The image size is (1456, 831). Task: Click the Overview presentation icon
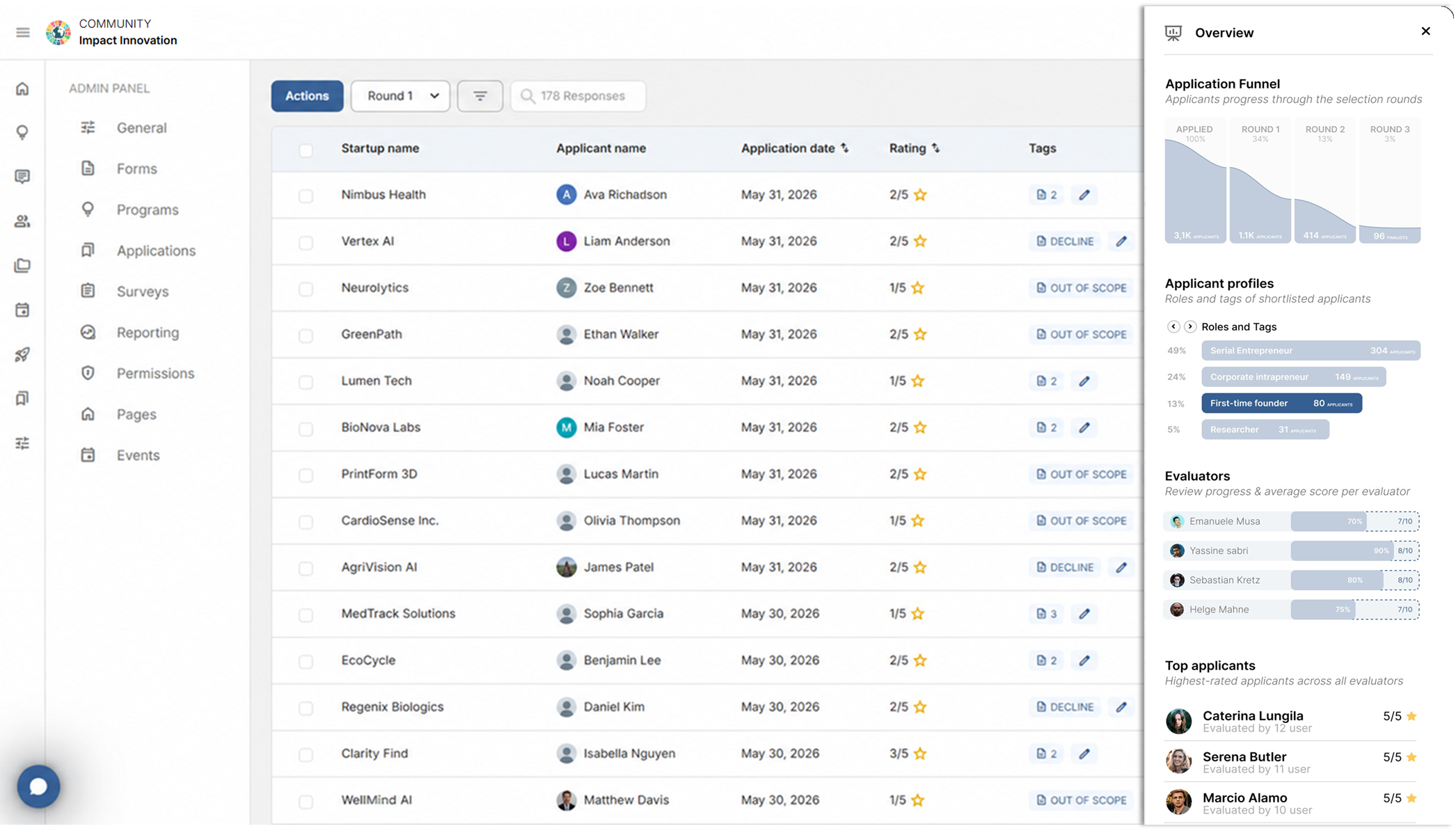point(1173,33)
